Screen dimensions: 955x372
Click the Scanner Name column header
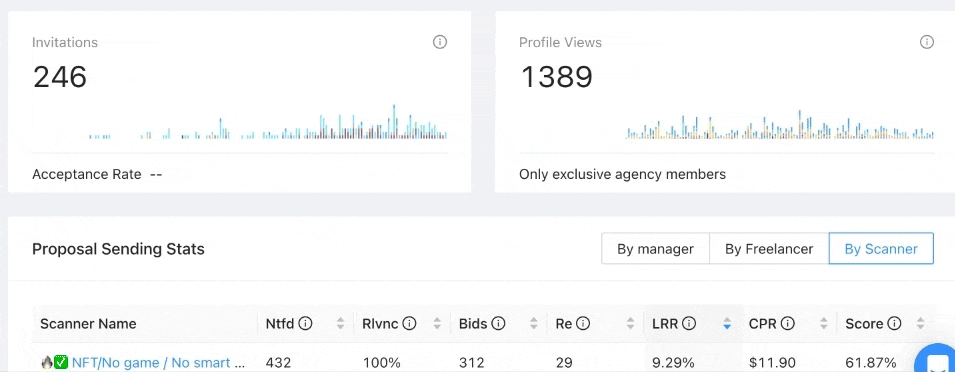88,324
